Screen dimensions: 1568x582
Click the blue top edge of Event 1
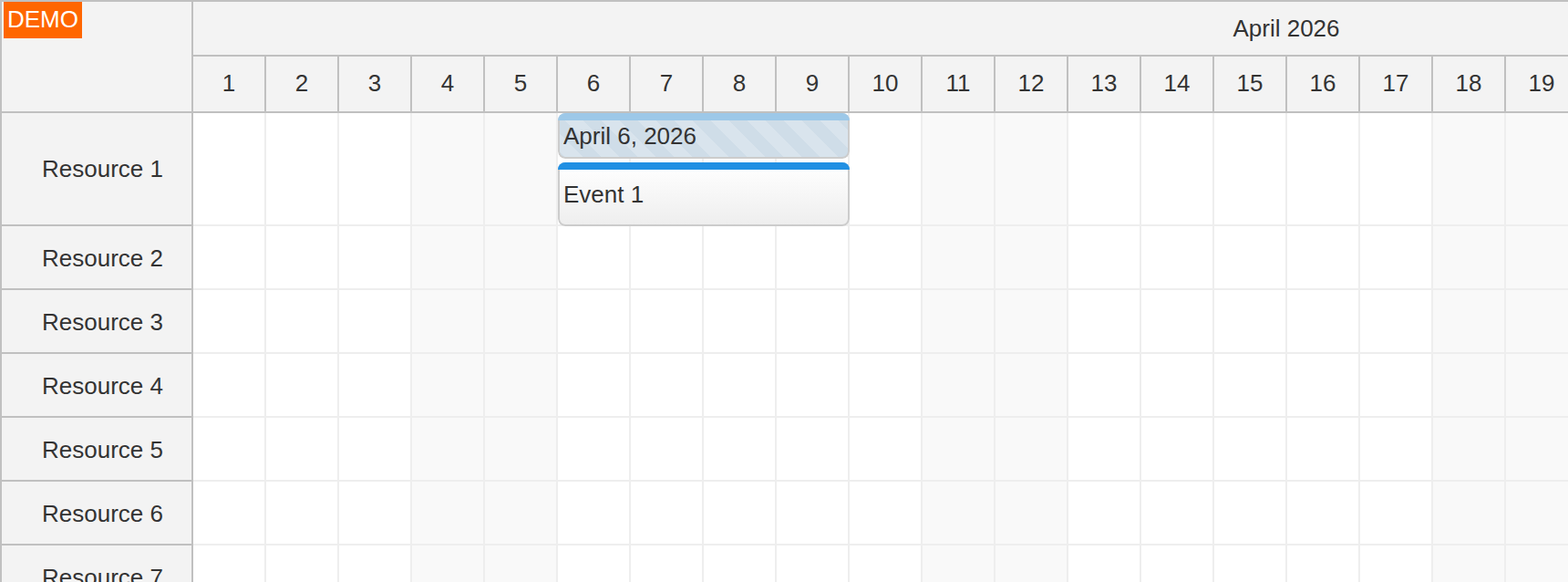tap(702, 166)
